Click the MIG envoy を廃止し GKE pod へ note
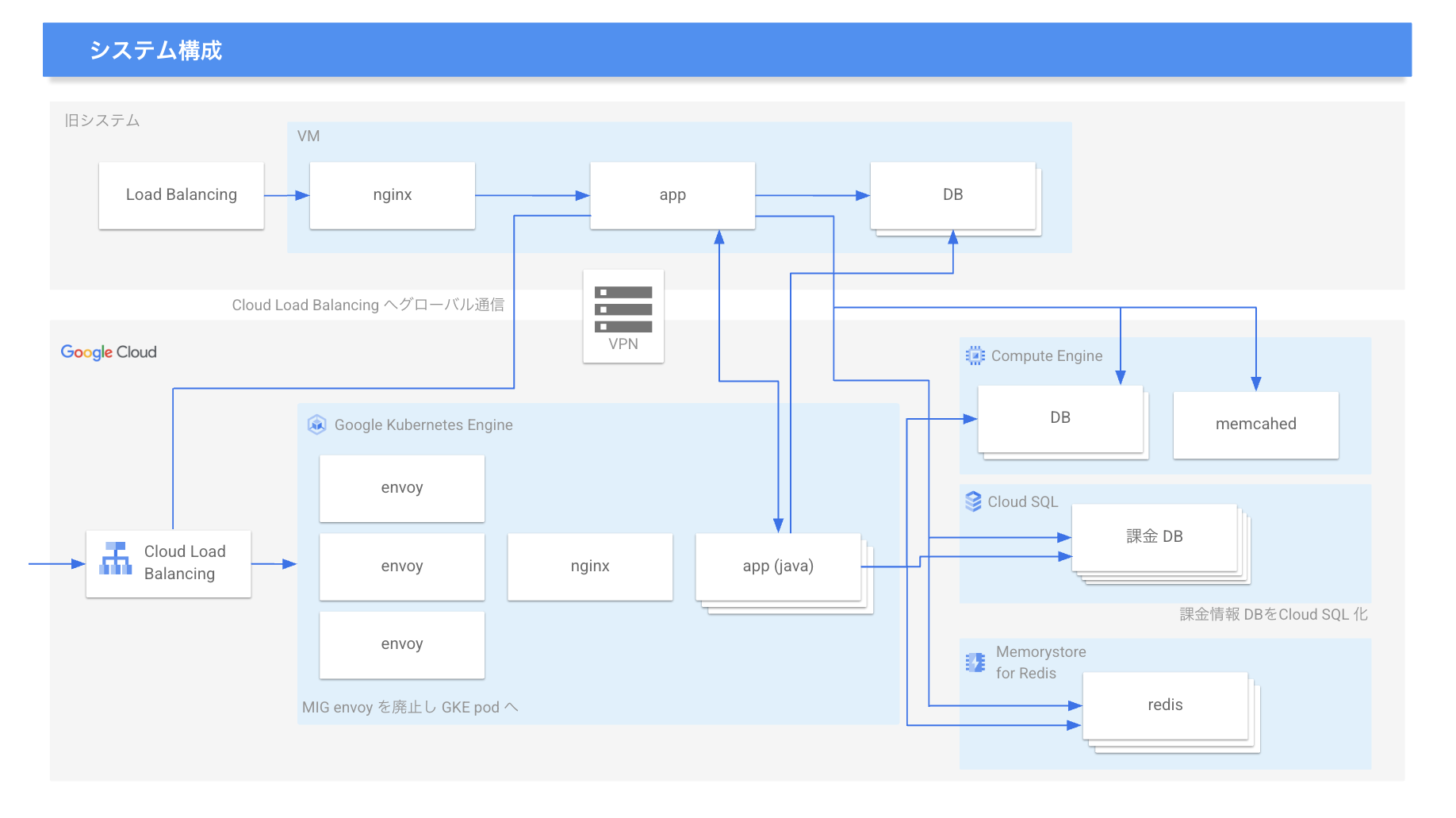Screen dimensions: 1456x818 410,707
